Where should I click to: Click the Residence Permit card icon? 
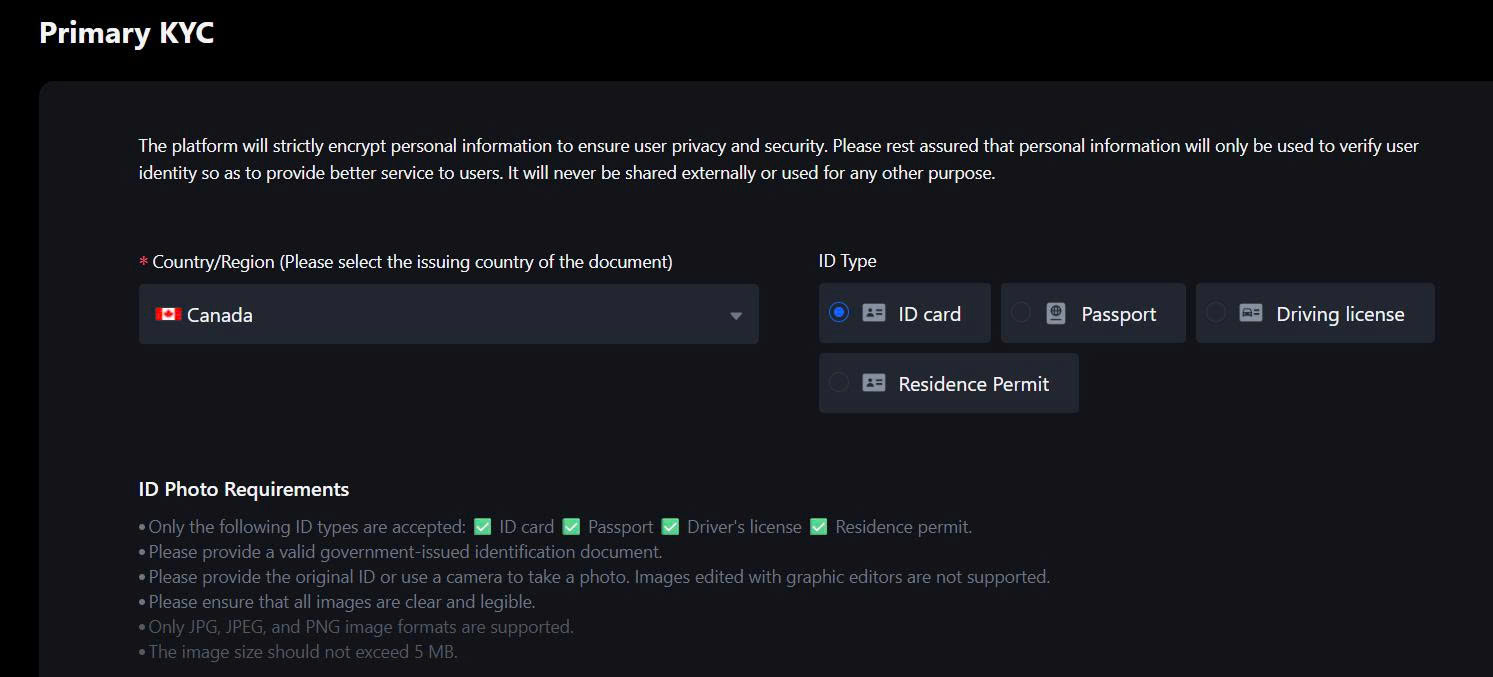tap(874, 383)
